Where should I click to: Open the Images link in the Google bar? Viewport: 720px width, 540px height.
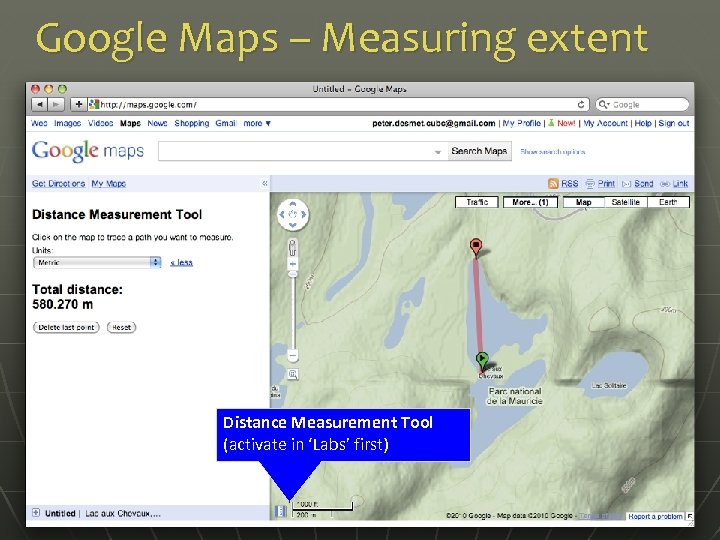68,123
